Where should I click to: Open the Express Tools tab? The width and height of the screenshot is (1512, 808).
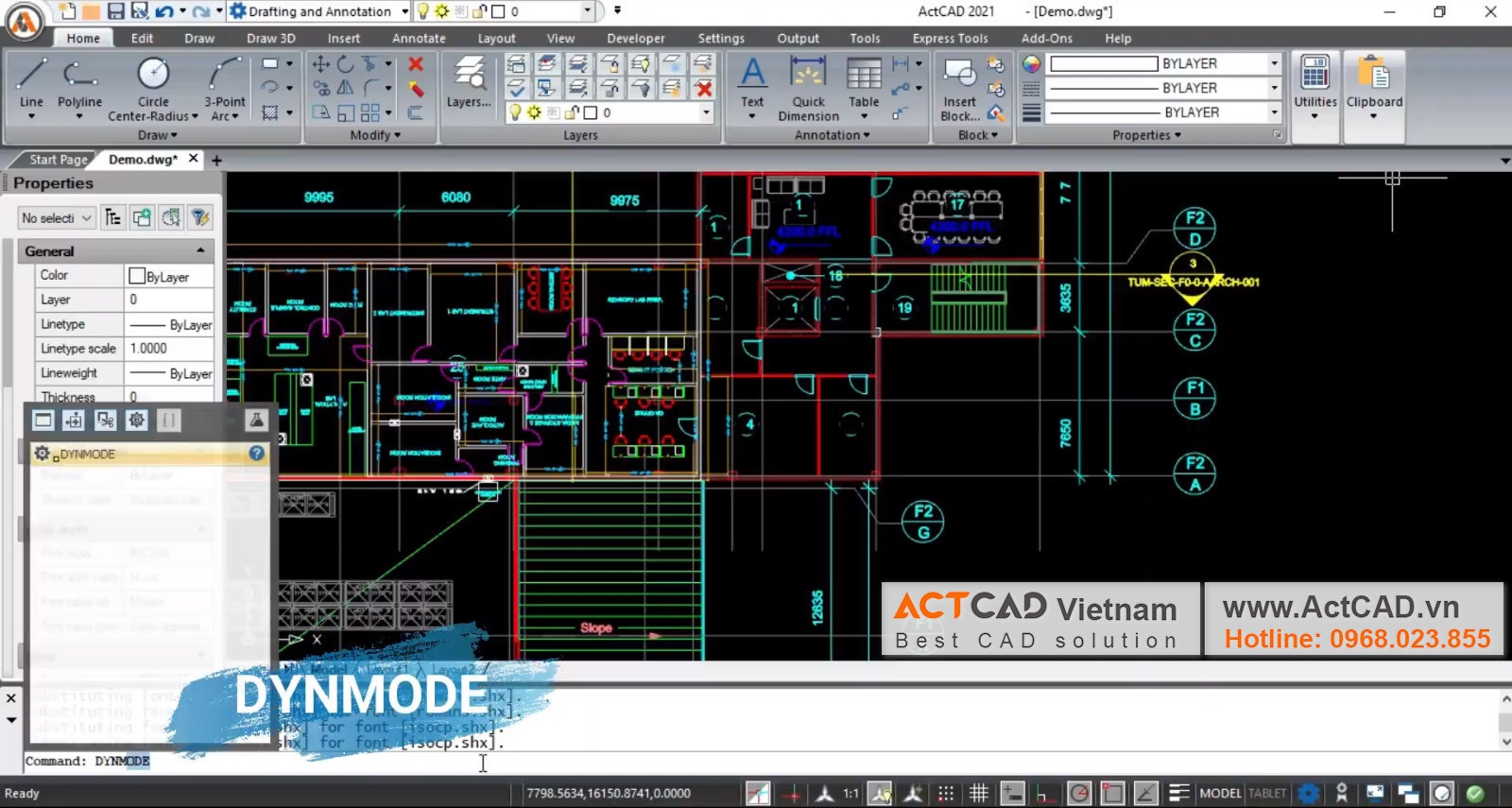950,38
